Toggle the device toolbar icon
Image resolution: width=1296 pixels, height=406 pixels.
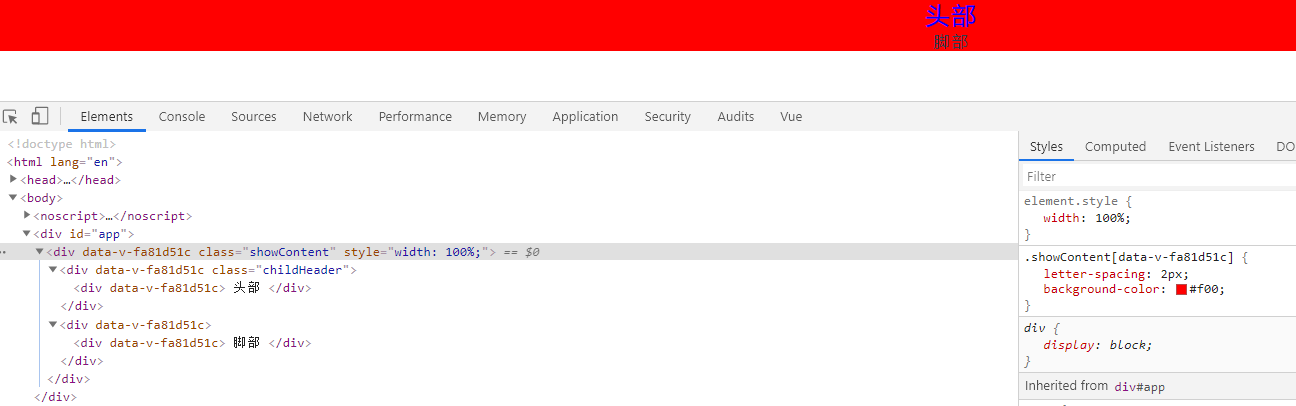coord(40,117)
